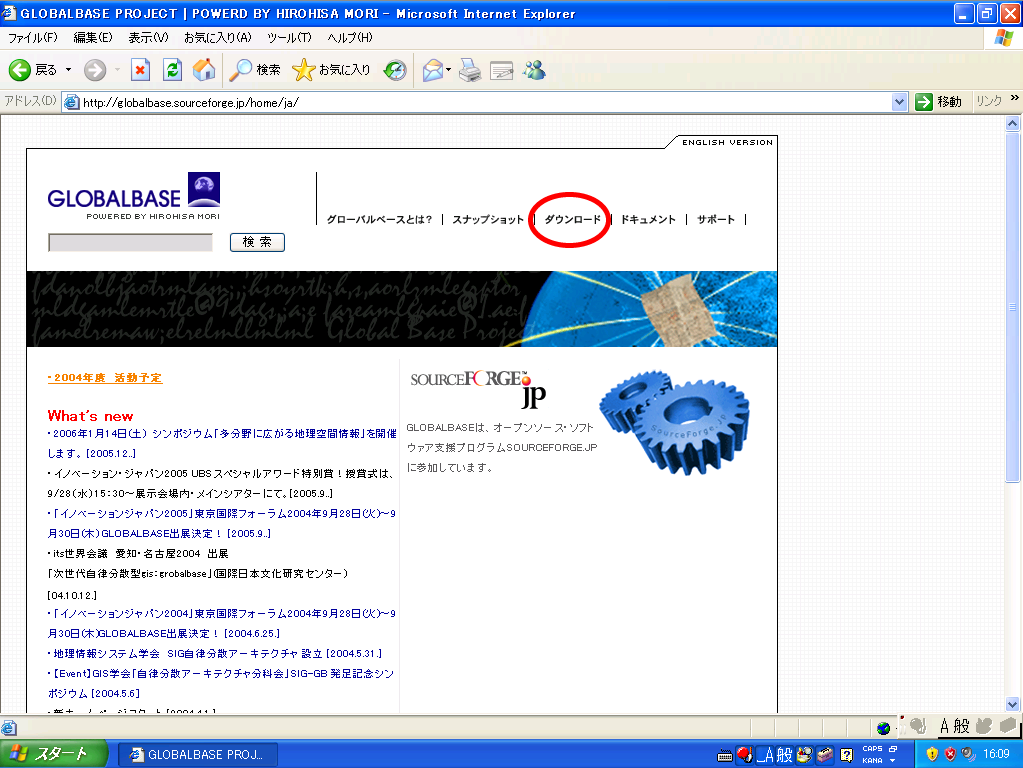Open dropdown next to Back button

coord(69,70)
